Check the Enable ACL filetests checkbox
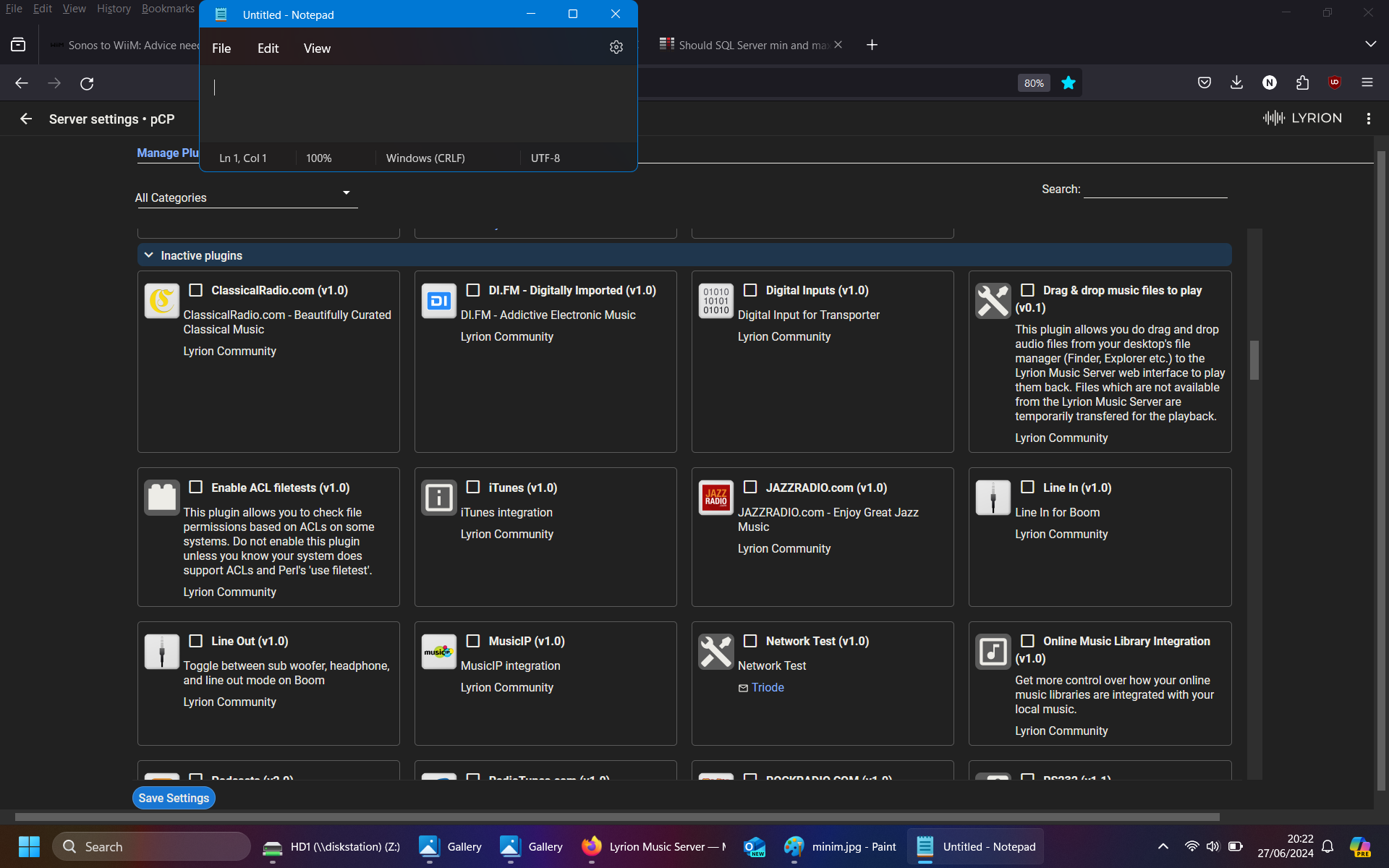 (195, 487)
